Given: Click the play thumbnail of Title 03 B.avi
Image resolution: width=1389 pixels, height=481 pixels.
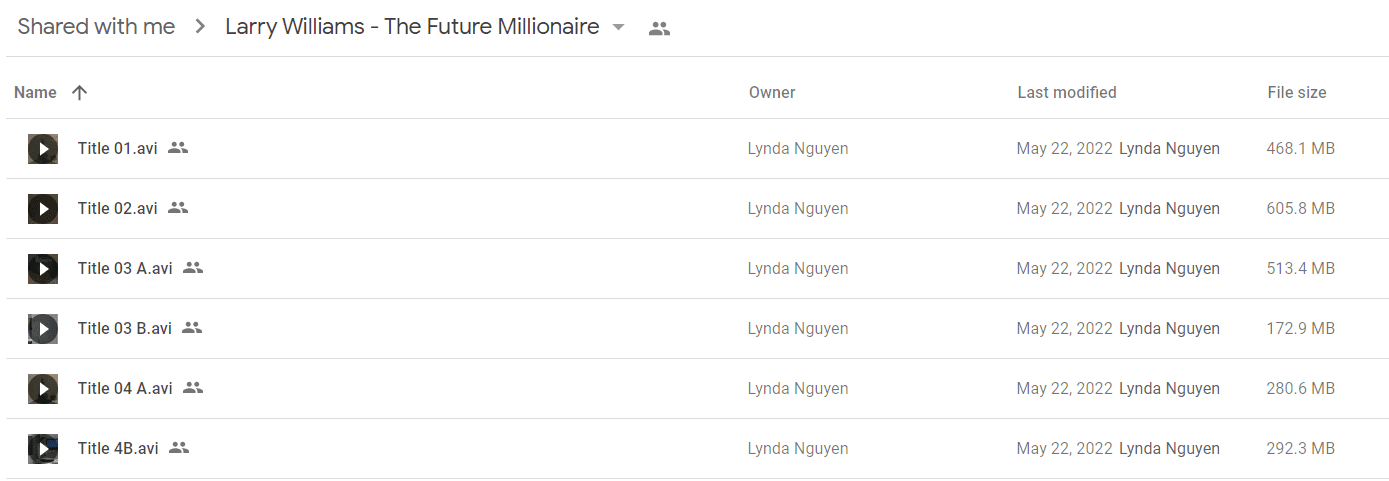Looking at the screenshot, I should click(x=42, y=329).
